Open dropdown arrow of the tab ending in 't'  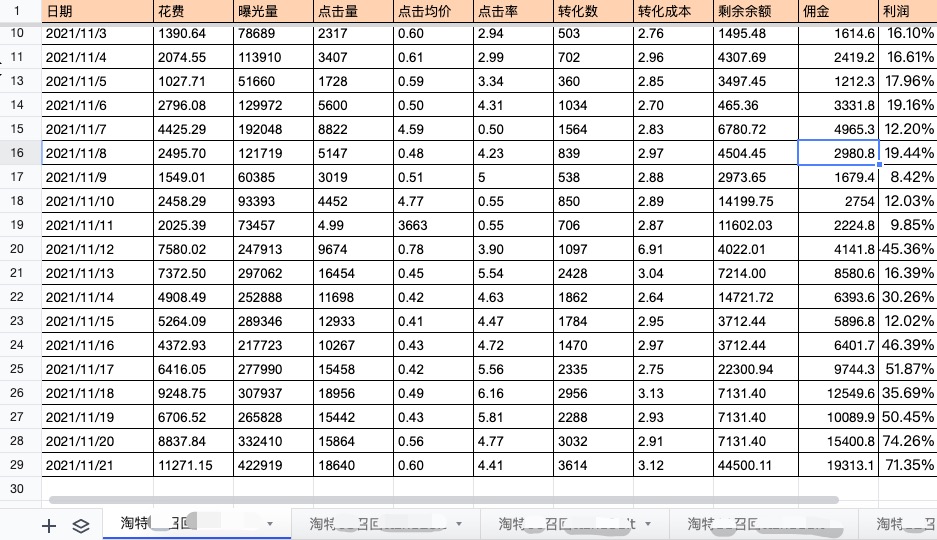click(648, 524)
